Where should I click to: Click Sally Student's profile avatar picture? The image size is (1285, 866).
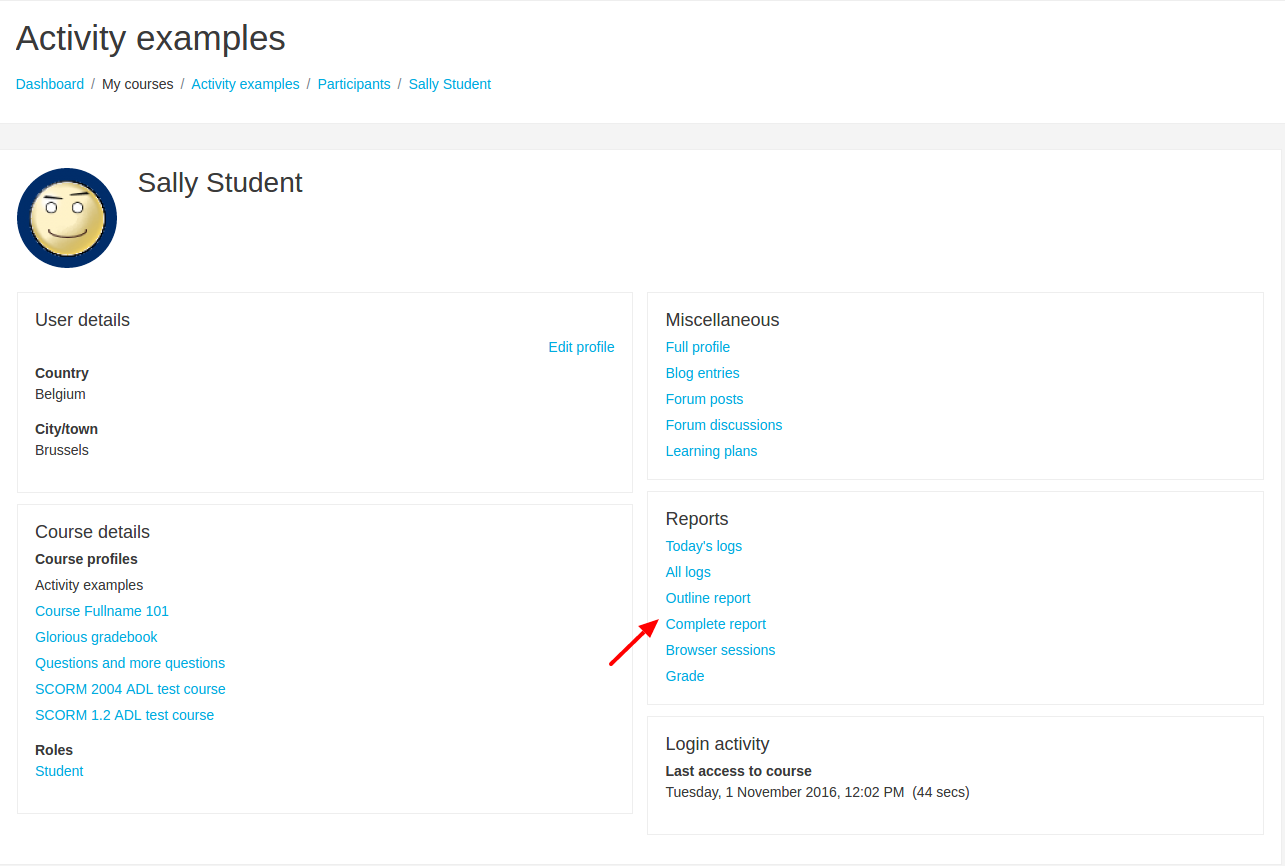[67, 218]
